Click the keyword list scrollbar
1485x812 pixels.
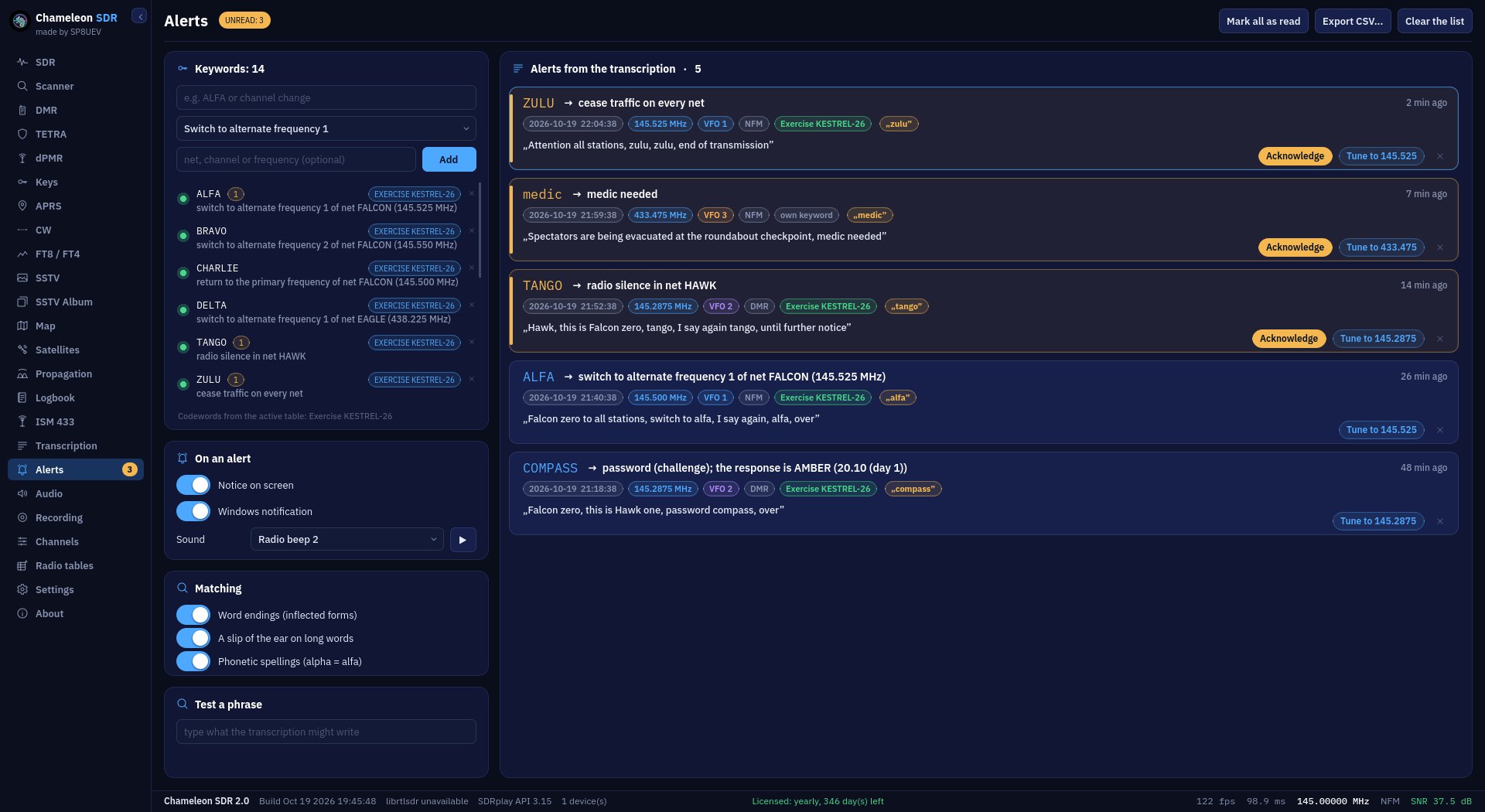480,230
